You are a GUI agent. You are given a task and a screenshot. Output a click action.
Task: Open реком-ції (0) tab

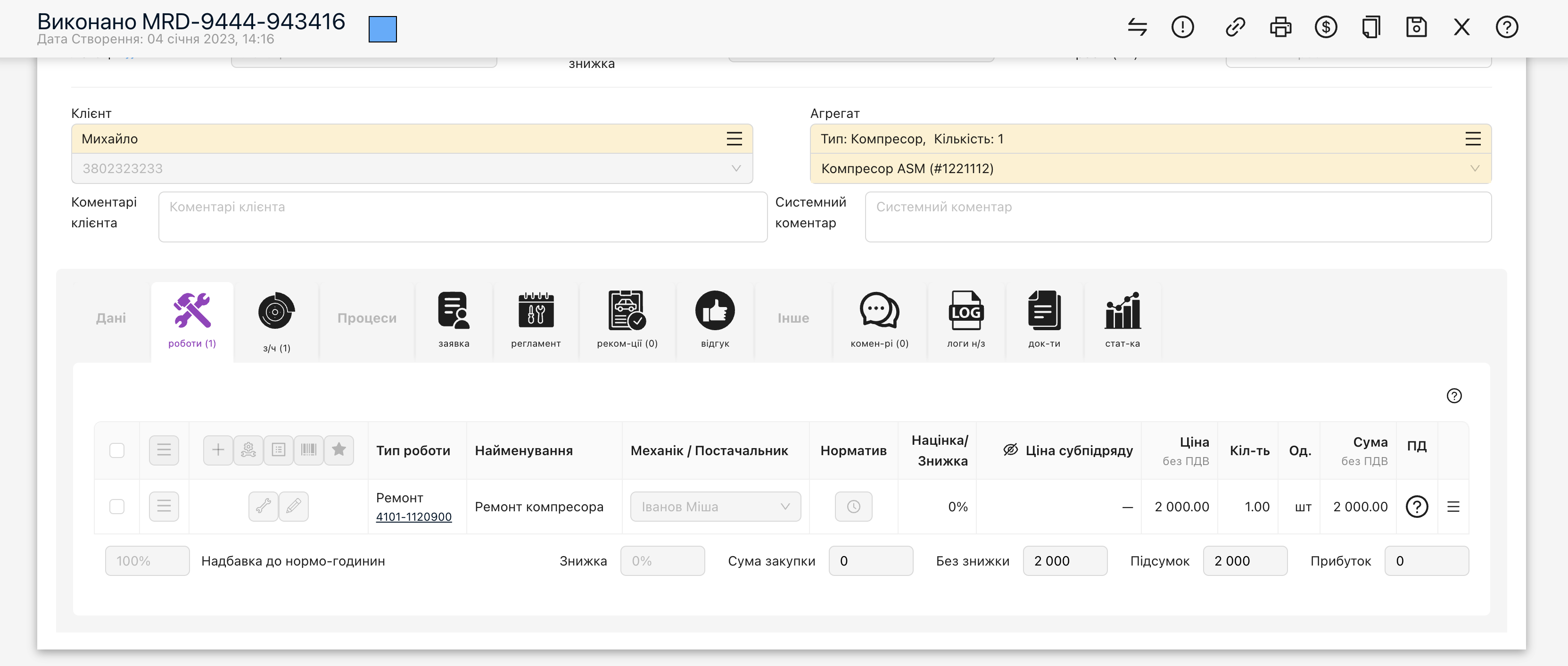pyautogui.click(x=627, y=321)
